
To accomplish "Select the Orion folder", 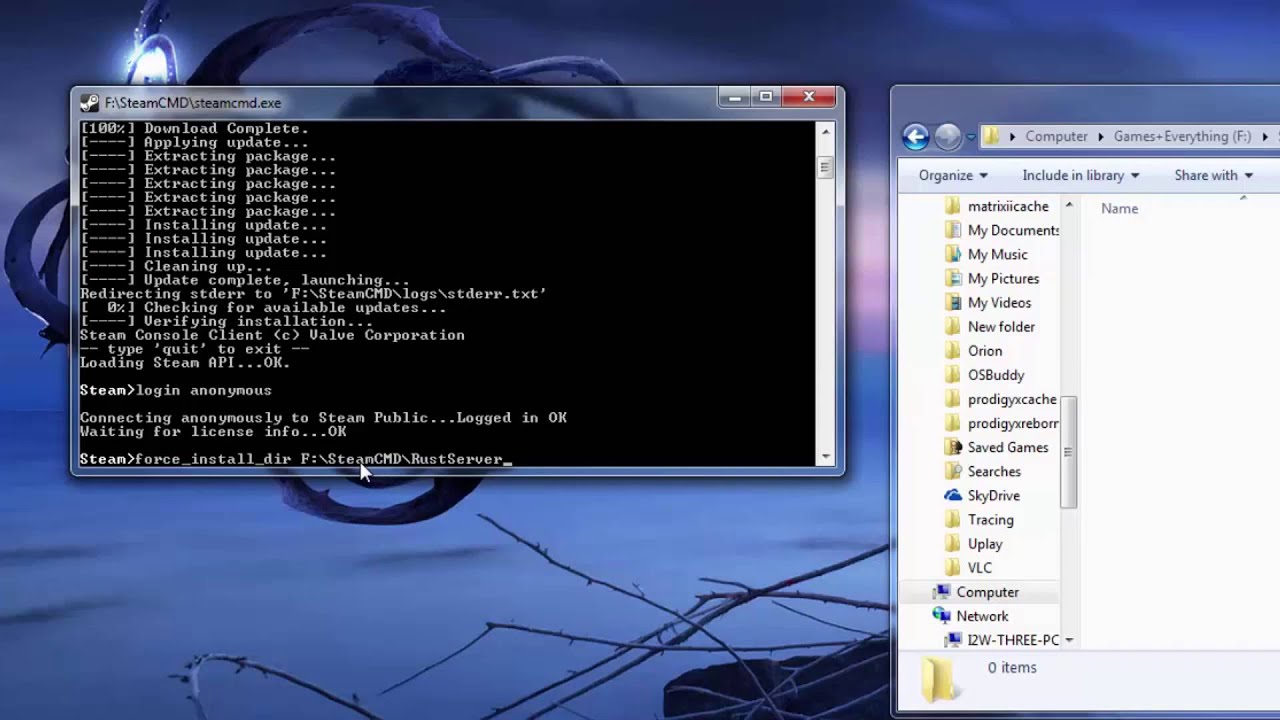I will tap(985, 351).
